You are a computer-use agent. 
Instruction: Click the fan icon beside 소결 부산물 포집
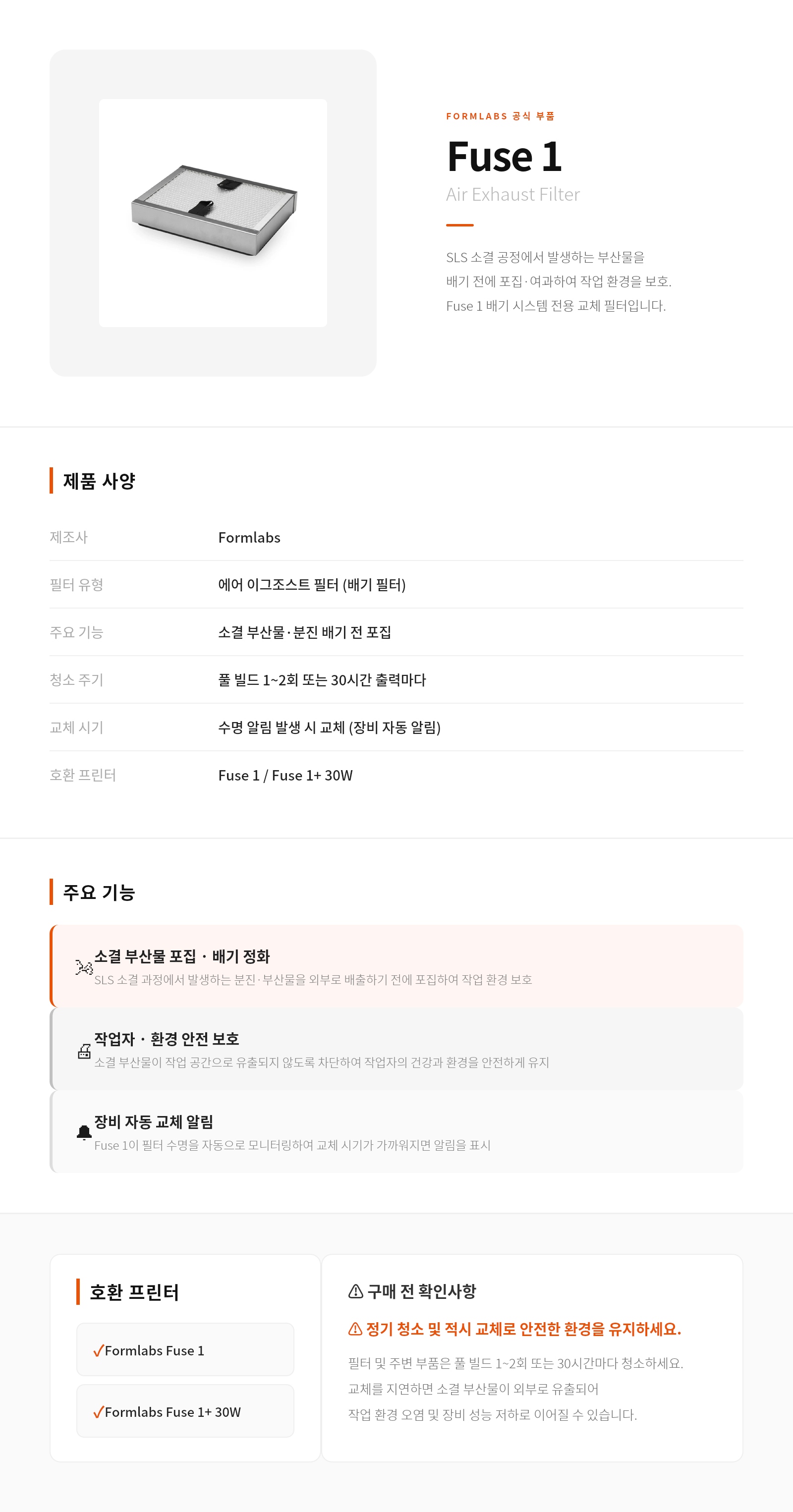click(84, 967)
